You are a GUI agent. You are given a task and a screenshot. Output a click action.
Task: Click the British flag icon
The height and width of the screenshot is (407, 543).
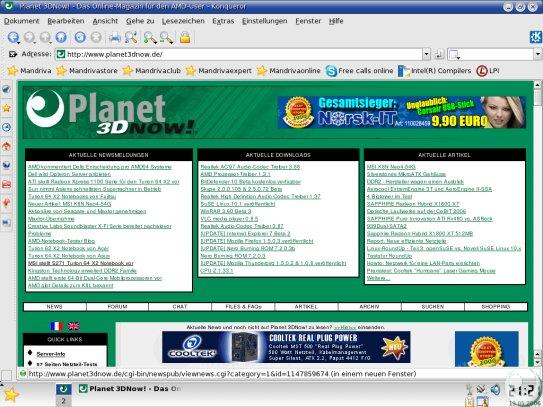pyautogui.click(x=74, y=326)
